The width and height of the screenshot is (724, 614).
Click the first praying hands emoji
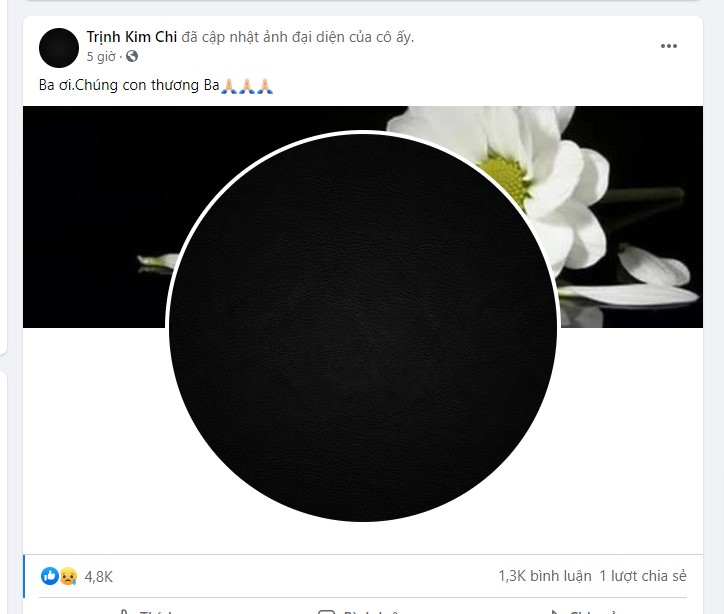tap(229, 86)
